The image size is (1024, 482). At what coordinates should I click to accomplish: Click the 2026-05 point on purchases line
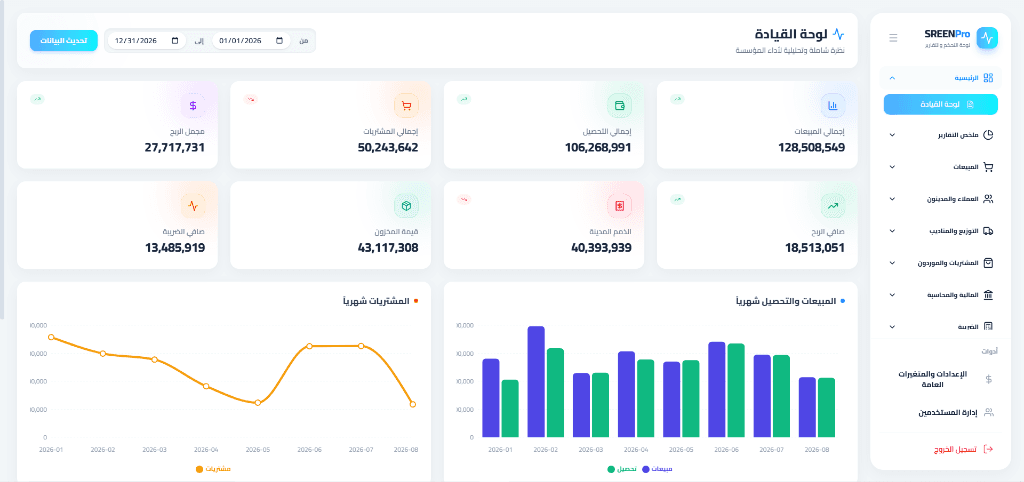point(258,402)
